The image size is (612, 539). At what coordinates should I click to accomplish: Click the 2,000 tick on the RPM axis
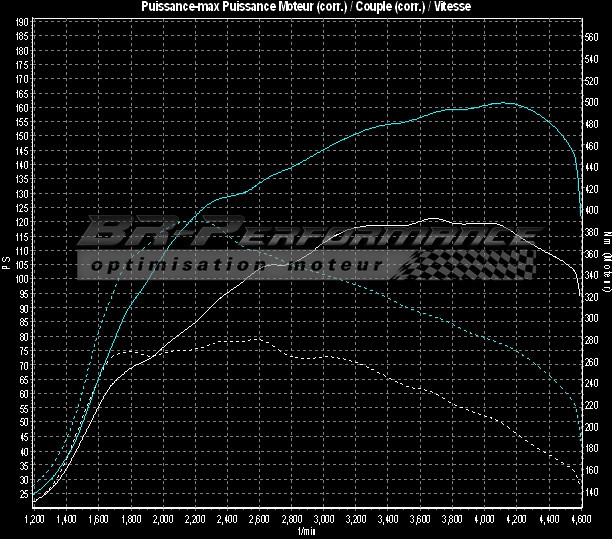(163, 520)
